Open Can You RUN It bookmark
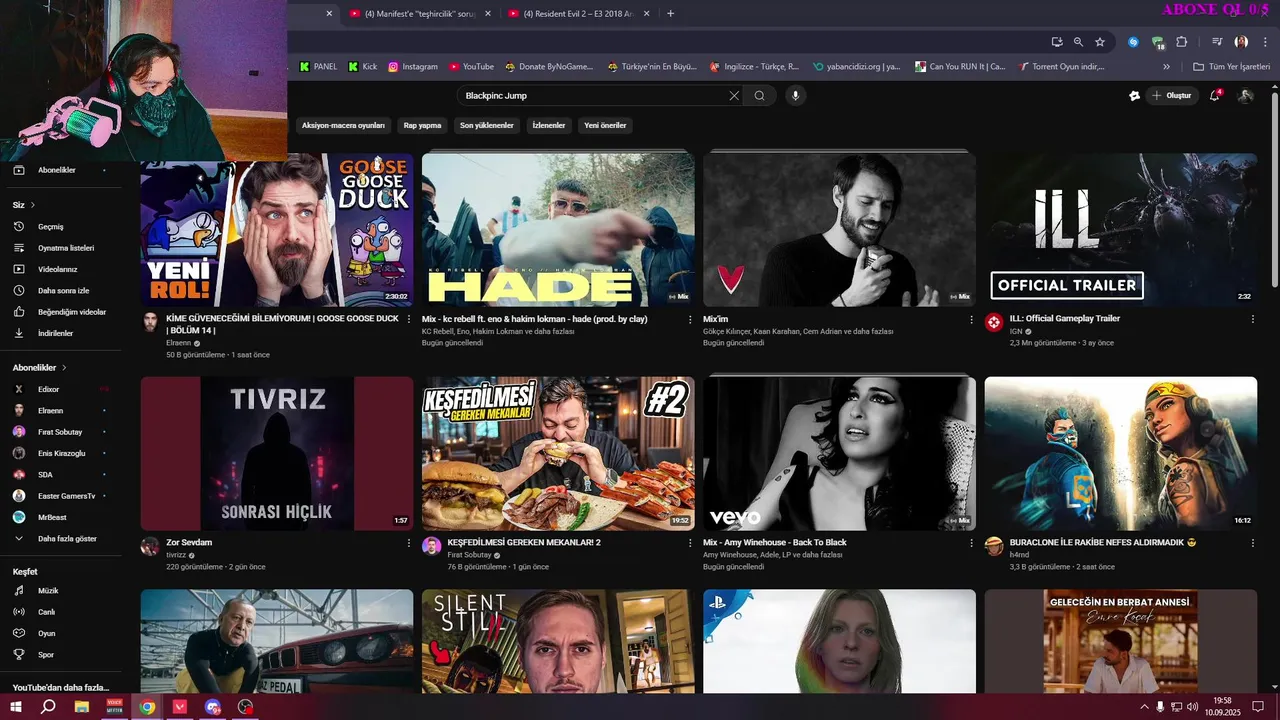 [x=960, y=67]
